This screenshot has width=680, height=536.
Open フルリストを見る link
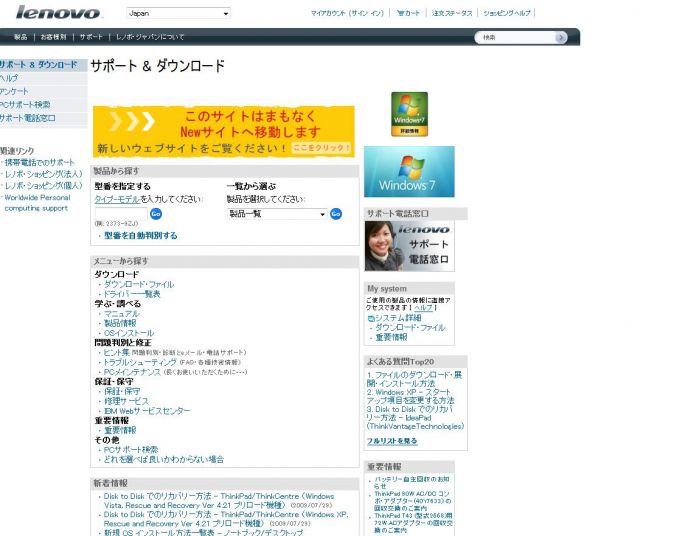(392, 441)
